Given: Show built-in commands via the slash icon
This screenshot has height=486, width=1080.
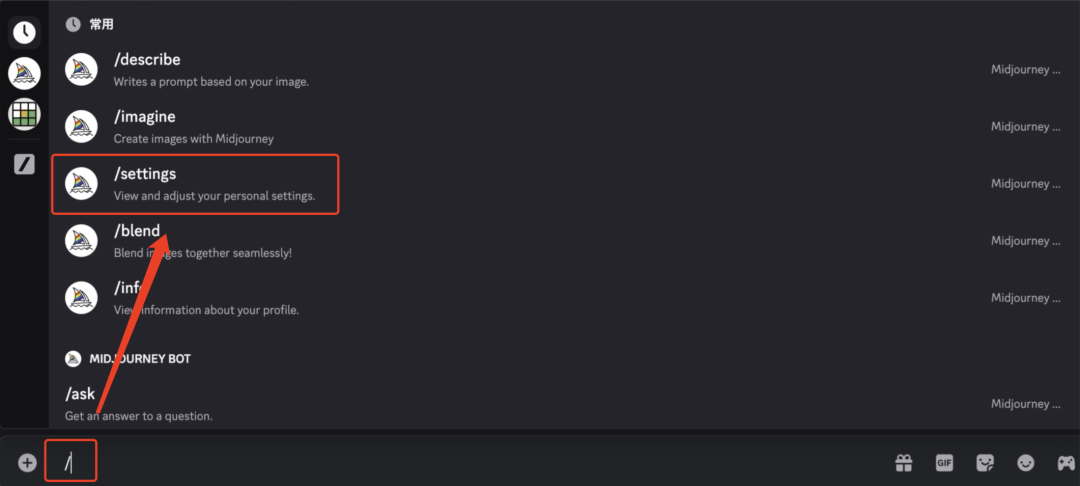Looking at the screenshot, I should tap(24, 164).
